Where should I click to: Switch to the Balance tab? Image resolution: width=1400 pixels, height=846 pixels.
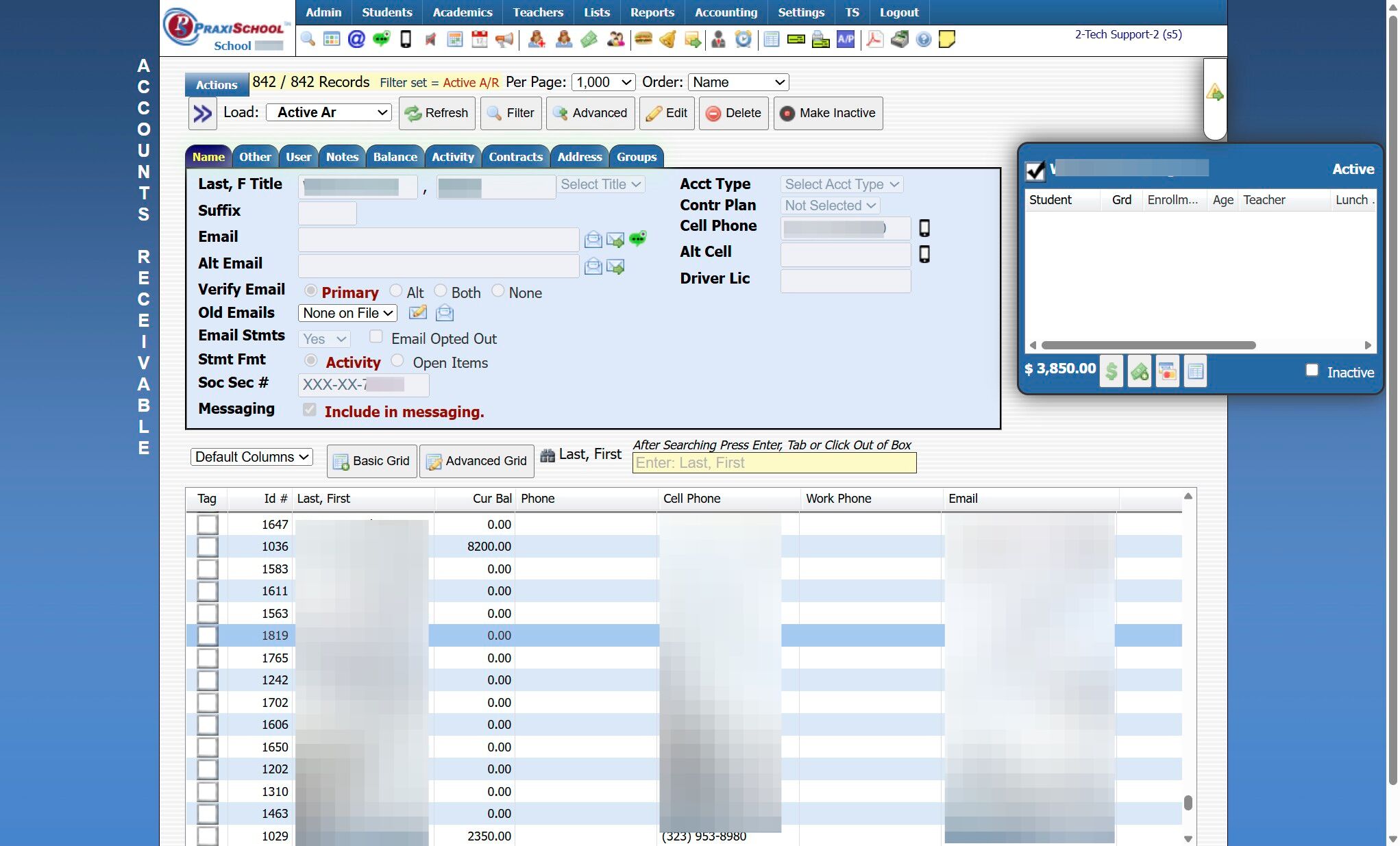click(395, 157)
